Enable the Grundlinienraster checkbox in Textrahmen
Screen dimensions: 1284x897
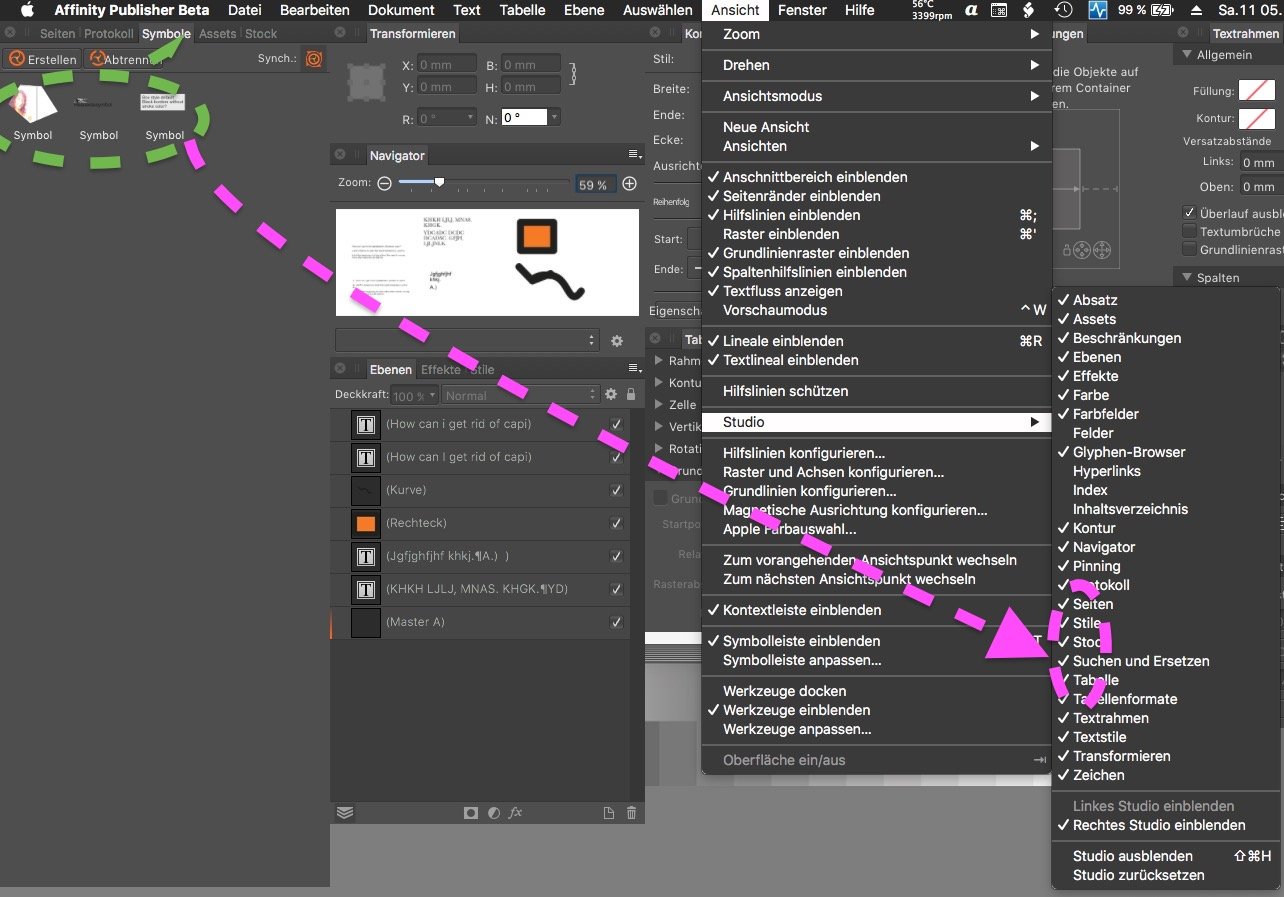[1189, 249]
